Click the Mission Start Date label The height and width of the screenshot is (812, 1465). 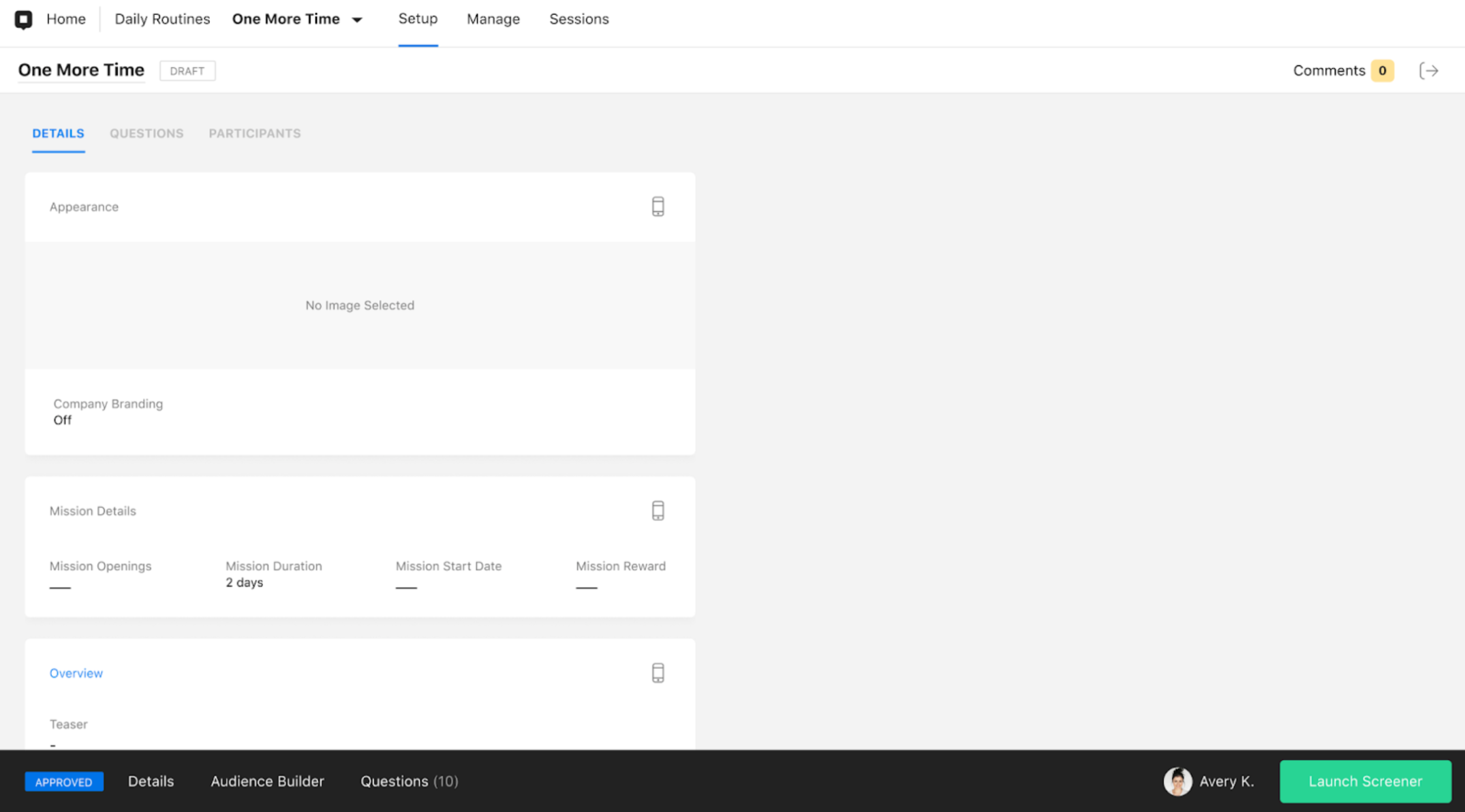click(448, 566)
